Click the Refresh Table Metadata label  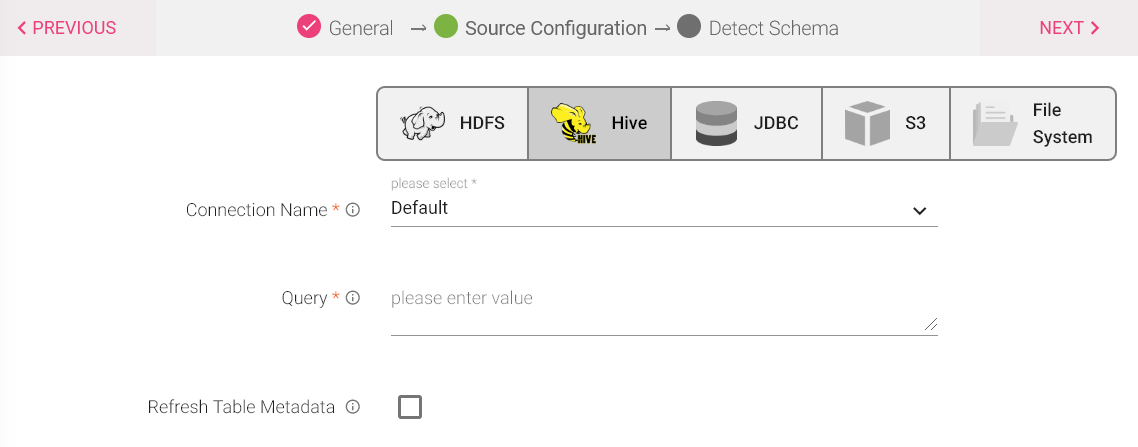coord(241,407)
